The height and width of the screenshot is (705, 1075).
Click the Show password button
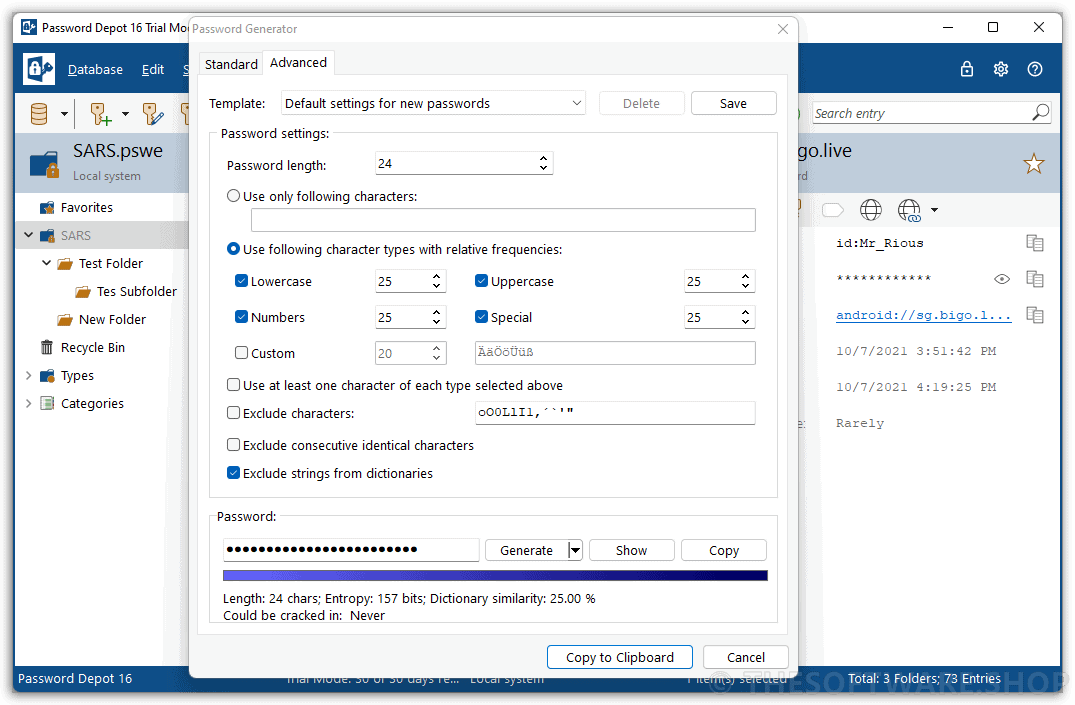pyautogui.click(x=631, y=550)
